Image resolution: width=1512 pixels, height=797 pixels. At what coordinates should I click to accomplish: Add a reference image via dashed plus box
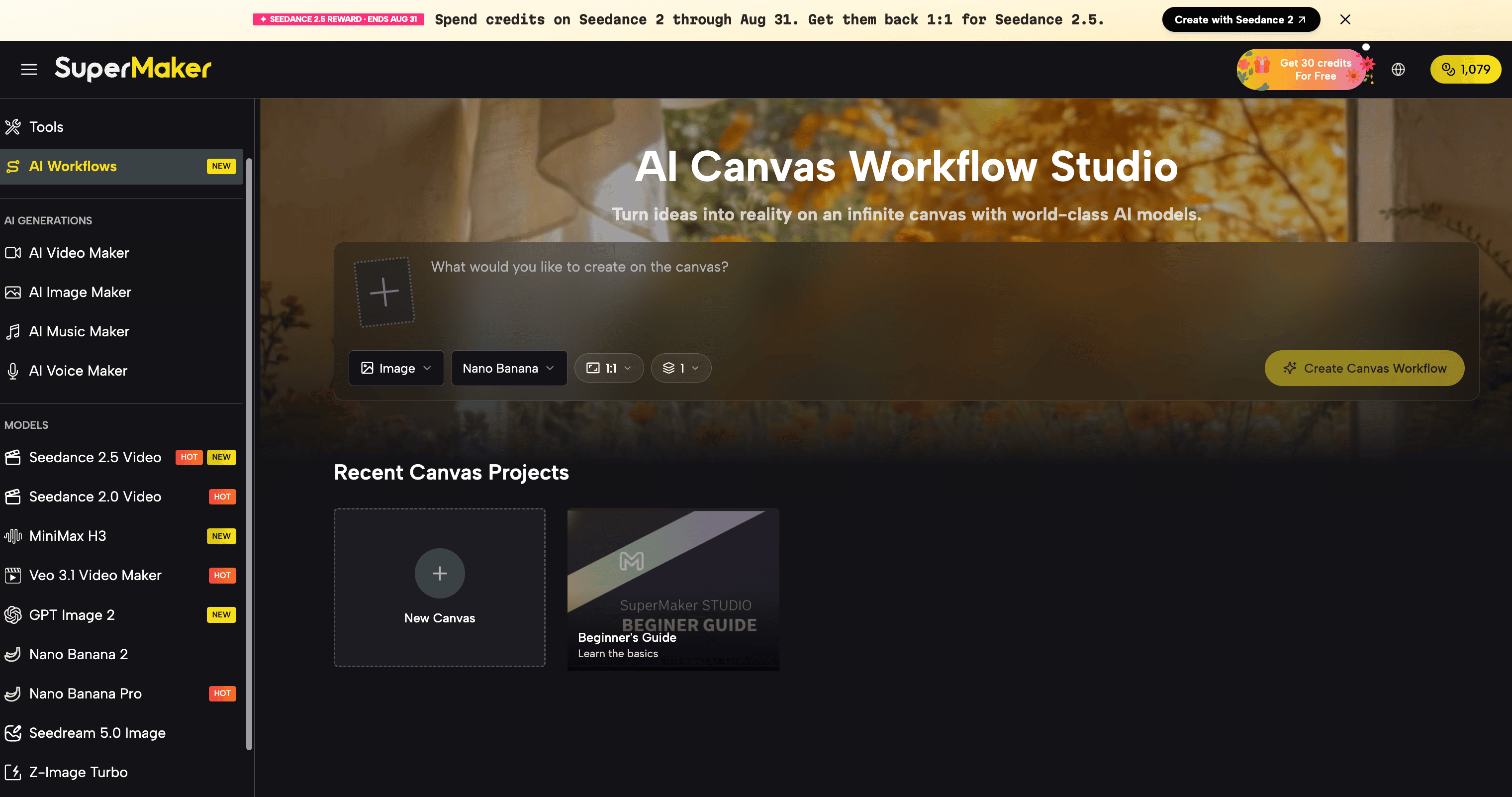[x=384, y=292]
